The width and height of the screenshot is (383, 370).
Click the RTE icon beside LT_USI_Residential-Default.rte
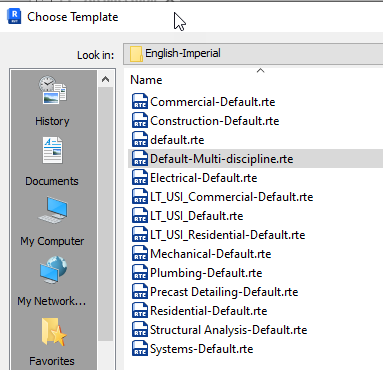click(x=140, y=235)
